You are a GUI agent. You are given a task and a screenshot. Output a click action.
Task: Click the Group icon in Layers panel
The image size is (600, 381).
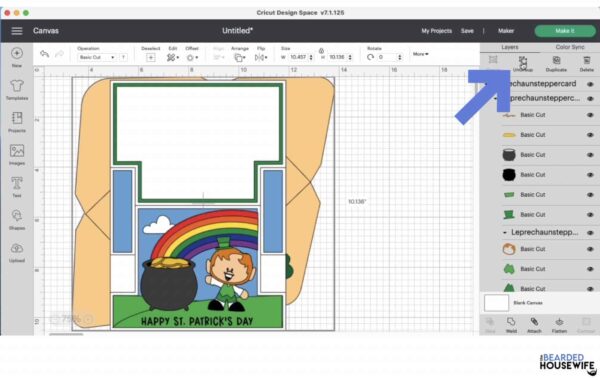point(493,60)
